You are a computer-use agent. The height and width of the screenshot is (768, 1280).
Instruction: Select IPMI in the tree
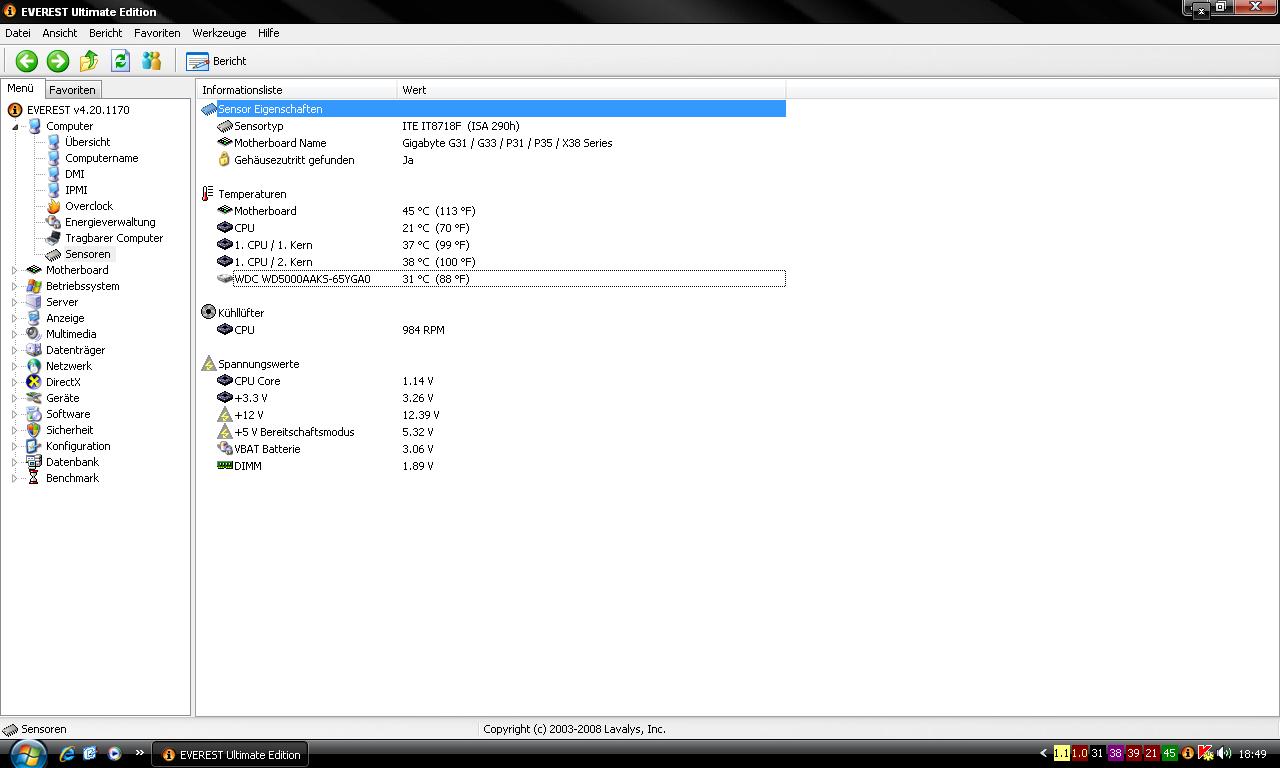[x=76, y=190]
